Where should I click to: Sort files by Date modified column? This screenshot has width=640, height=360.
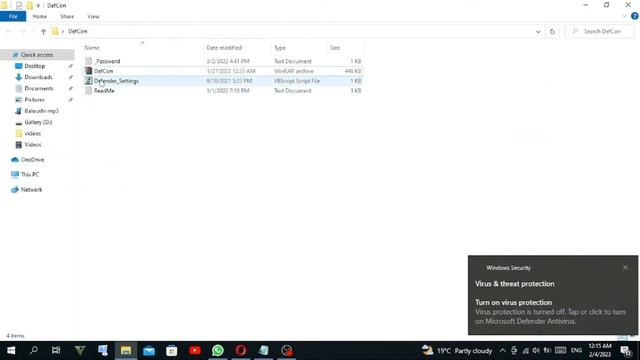(x=224, y=48)
